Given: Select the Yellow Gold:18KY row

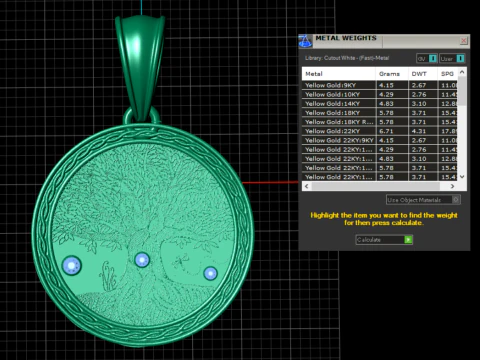Looking at the screenshot, I should pyautogui.click(x=380, y=113).
